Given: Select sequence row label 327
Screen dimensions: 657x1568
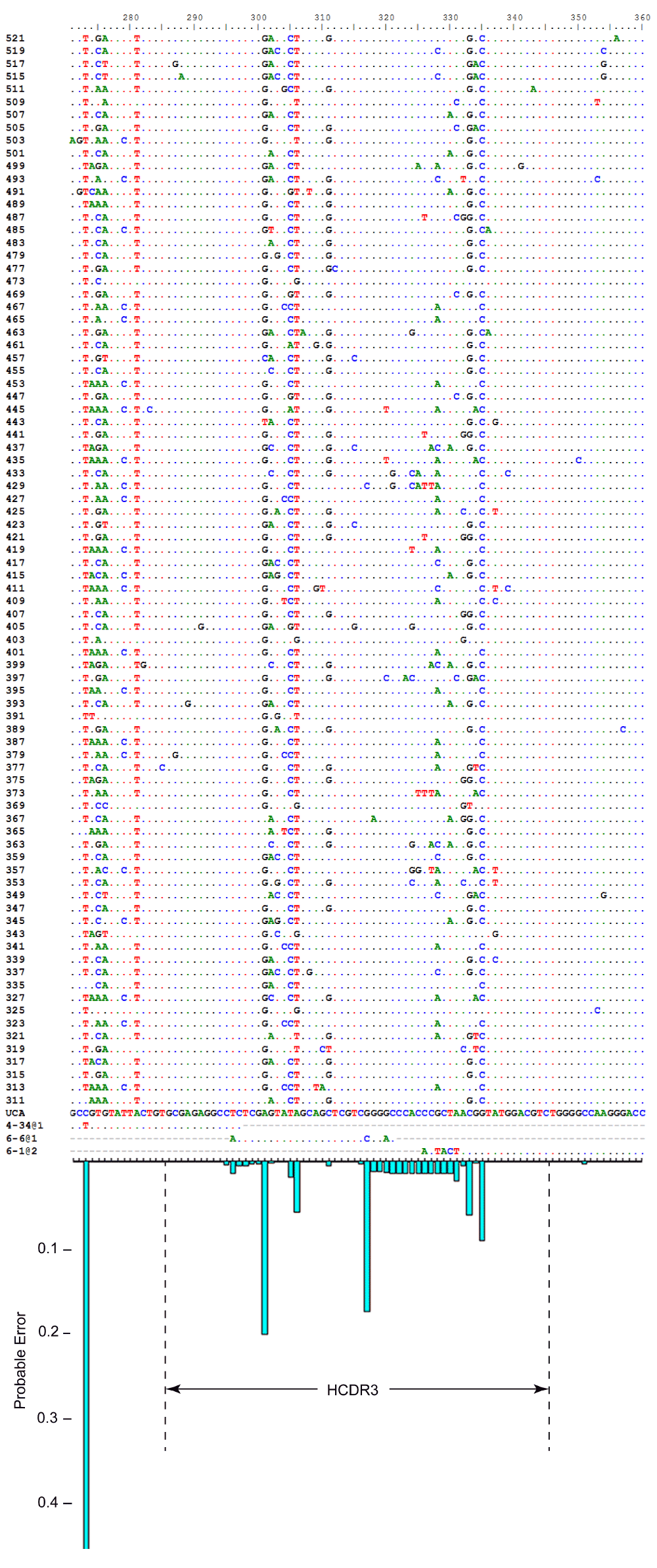Looking at the screenshot, I should pyautogui.click(x=15, y=998).
